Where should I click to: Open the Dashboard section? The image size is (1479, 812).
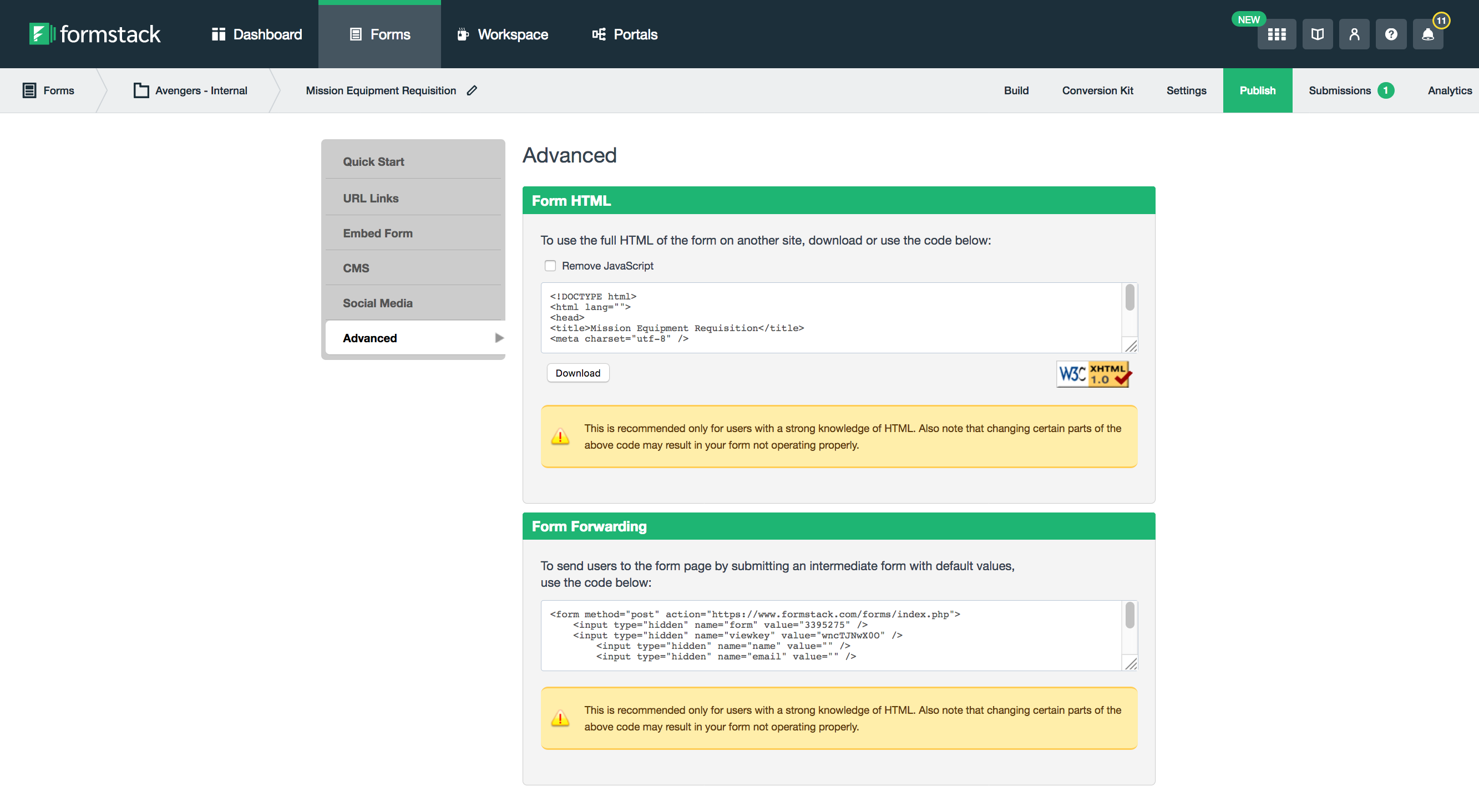(x=257, y=33)
